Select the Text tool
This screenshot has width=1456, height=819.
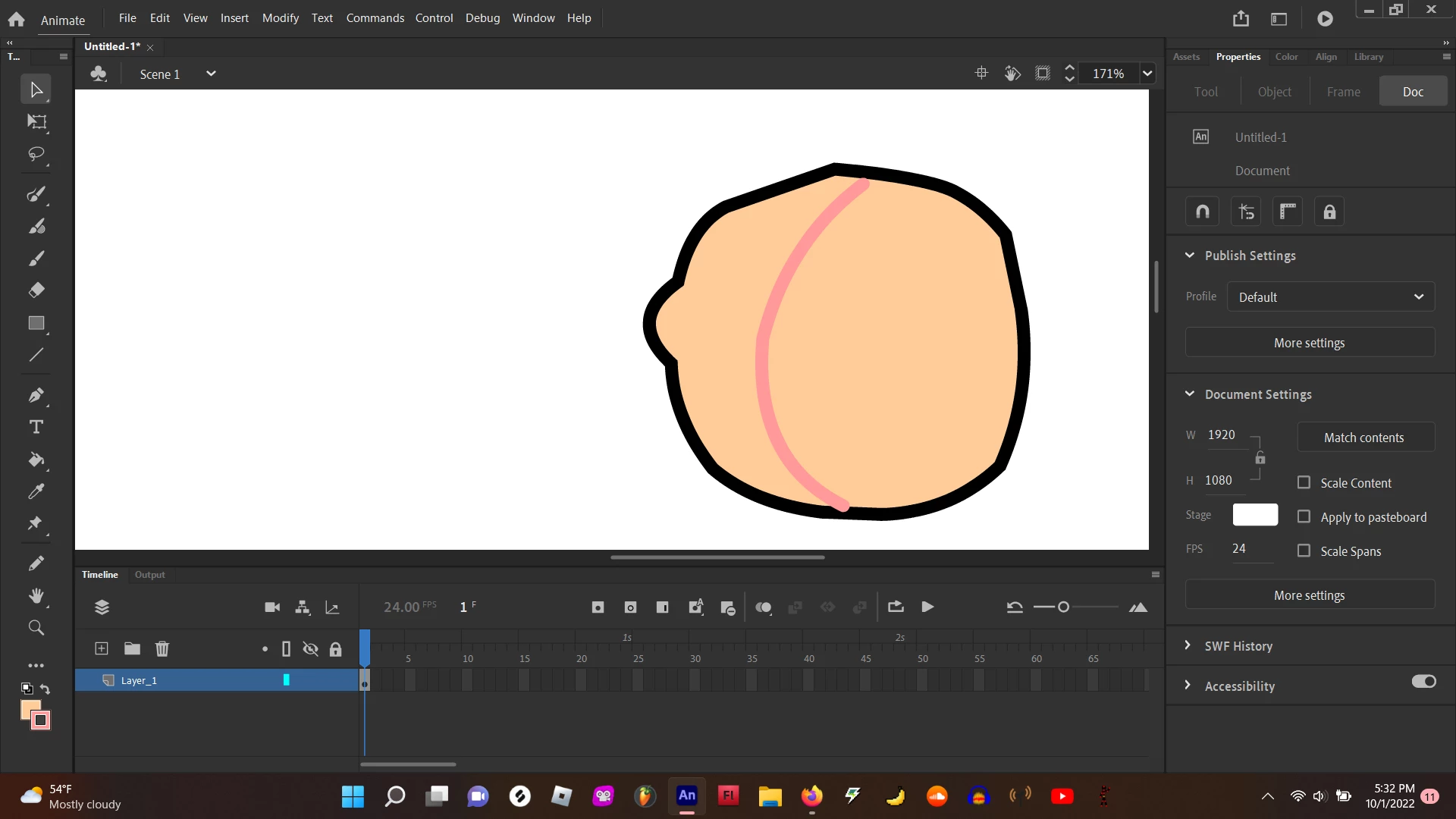tap(36, 427)
